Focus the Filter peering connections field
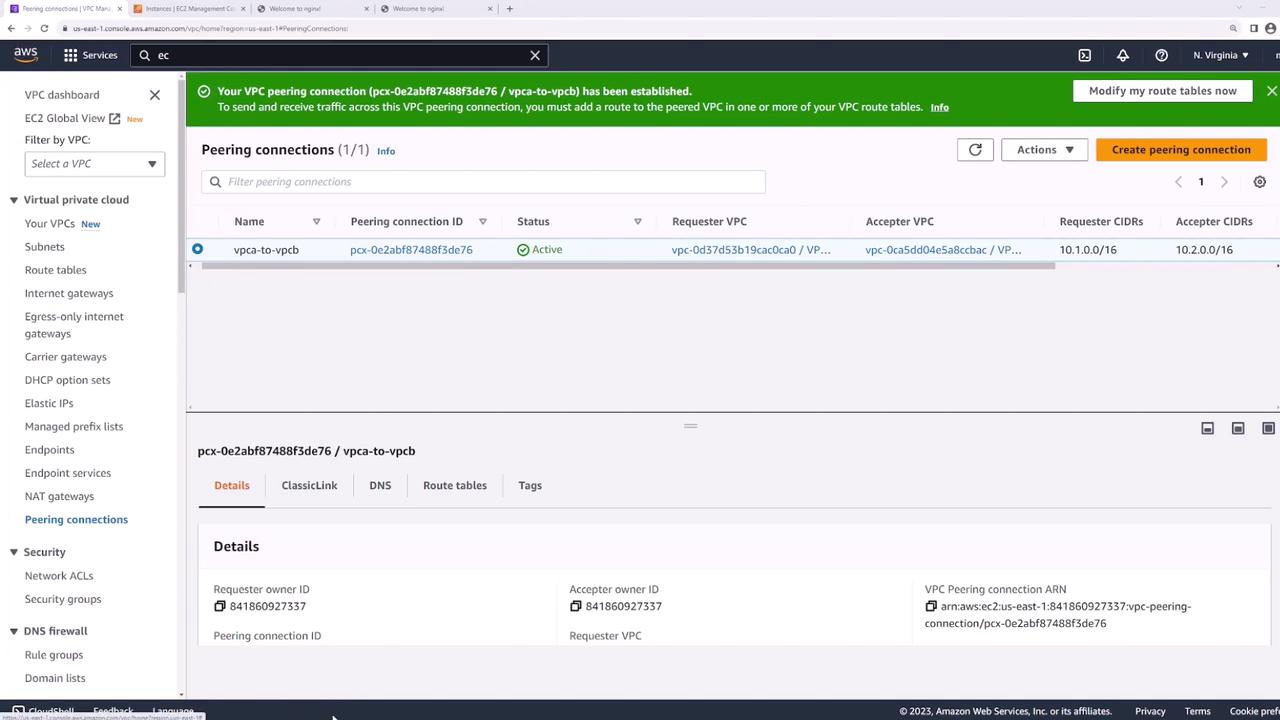Viewport: 1280px width, 720px height. (x=483, y=182)
